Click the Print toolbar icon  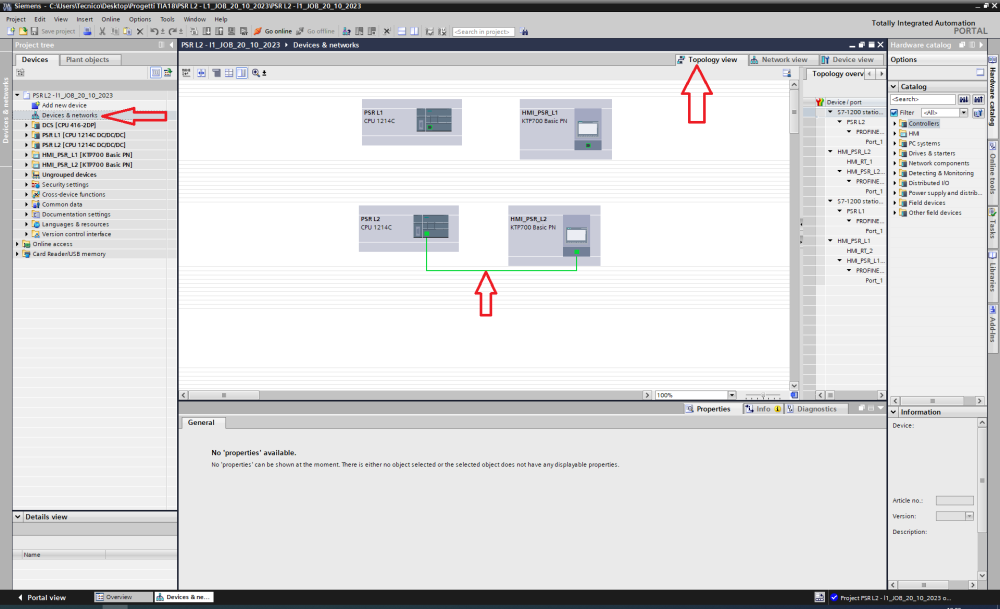(x=87, y=31)
